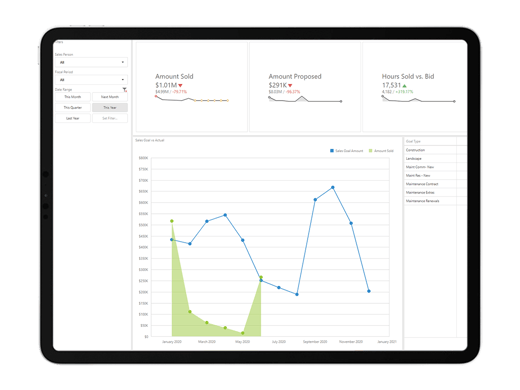The width and height of the screenshot is (520, 390).
Task: Open the Amount Proposed KPI card
Action: (305, 87)
